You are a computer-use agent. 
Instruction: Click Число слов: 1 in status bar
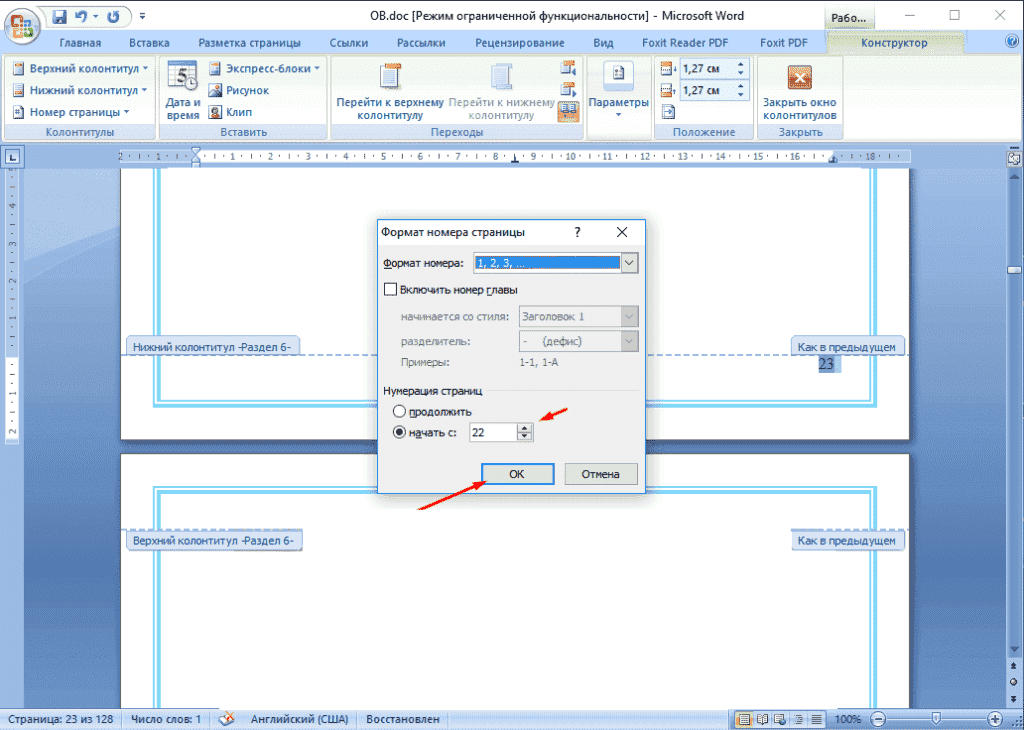click(166, 719)
